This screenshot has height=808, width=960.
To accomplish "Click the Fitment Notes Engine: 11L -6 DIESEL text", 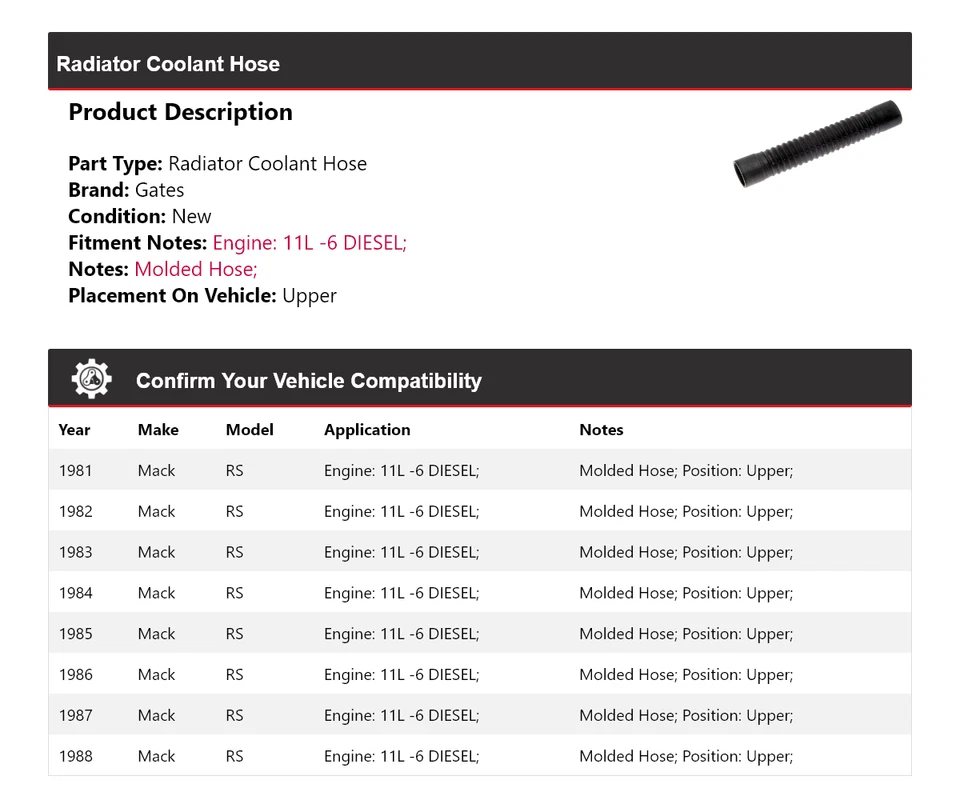I will (x=309, y=242).
